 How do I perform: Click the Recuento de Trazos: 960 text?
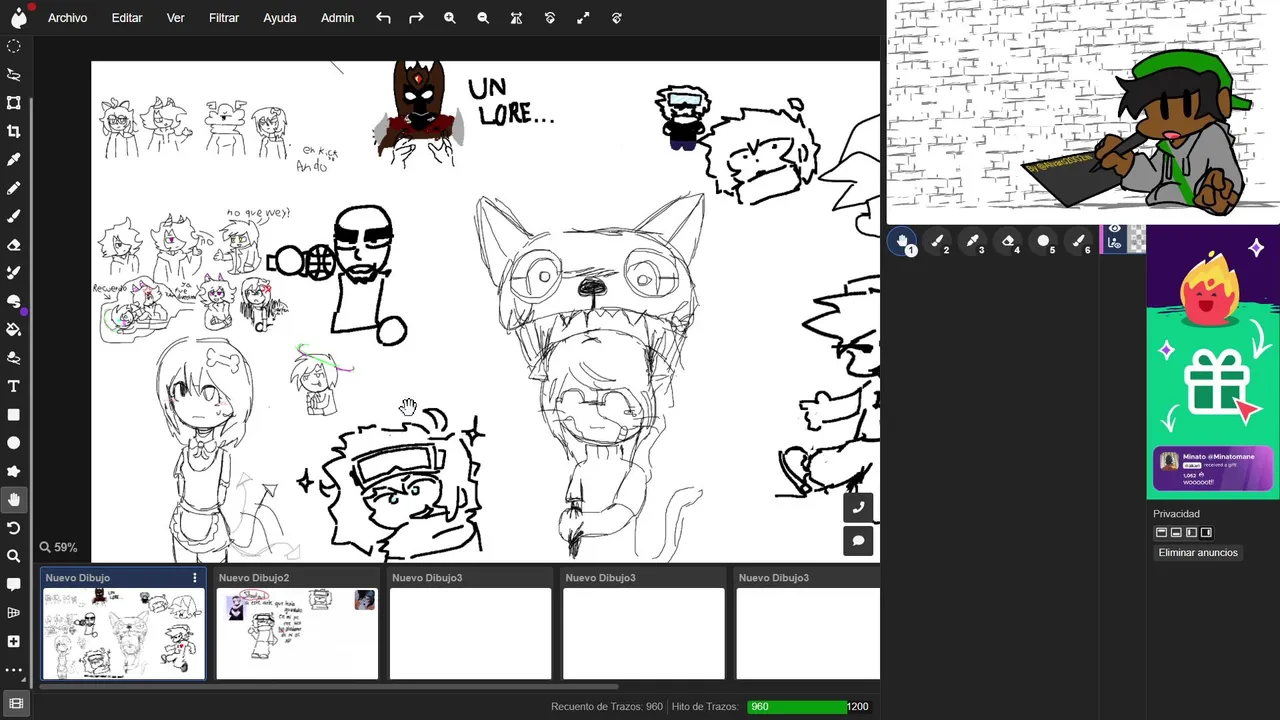pos(607,707)
